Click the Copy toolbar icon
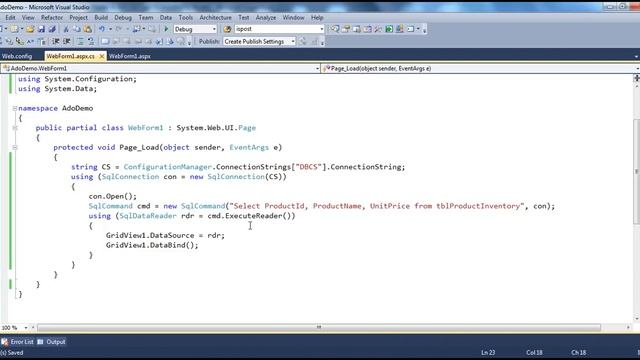This screenshot has width=640, height=360. [77, 29]
